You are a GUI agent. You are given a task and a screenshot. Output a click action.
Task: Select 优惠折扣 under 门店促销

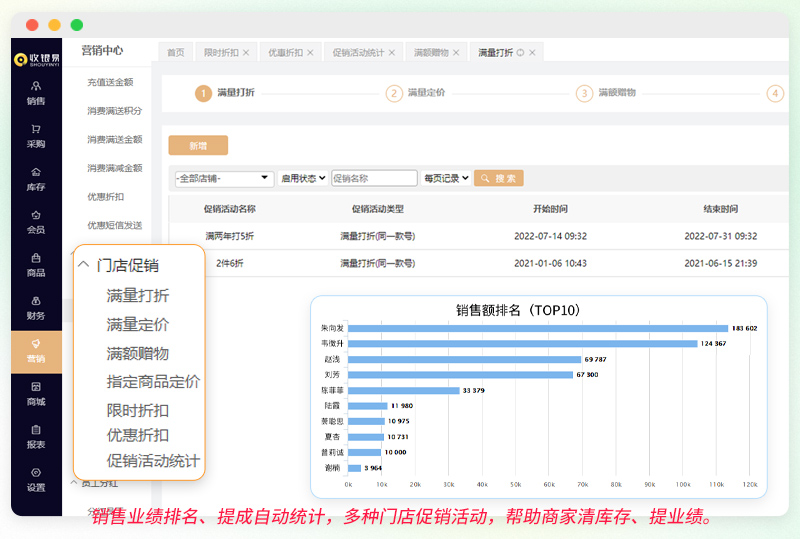click(138, 435)
